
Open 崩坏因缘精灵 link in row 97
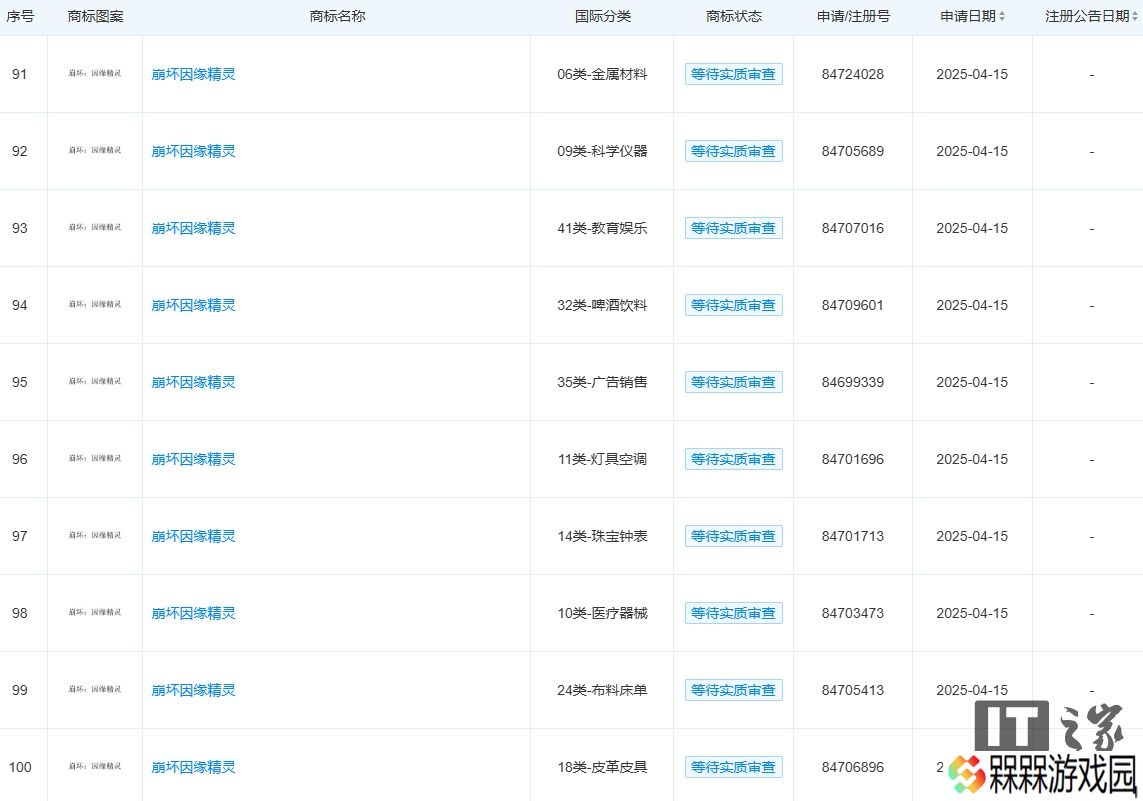193,536
